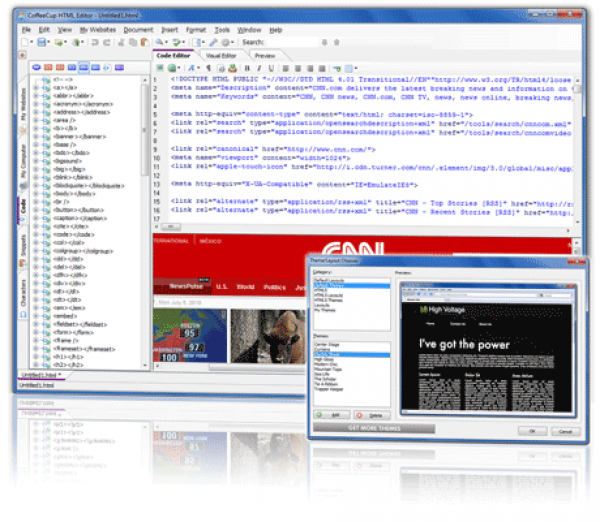Click Delete button in Theme/Layout Chooser
This screenshot has width=600, height=522.
(x=372, y=415)
